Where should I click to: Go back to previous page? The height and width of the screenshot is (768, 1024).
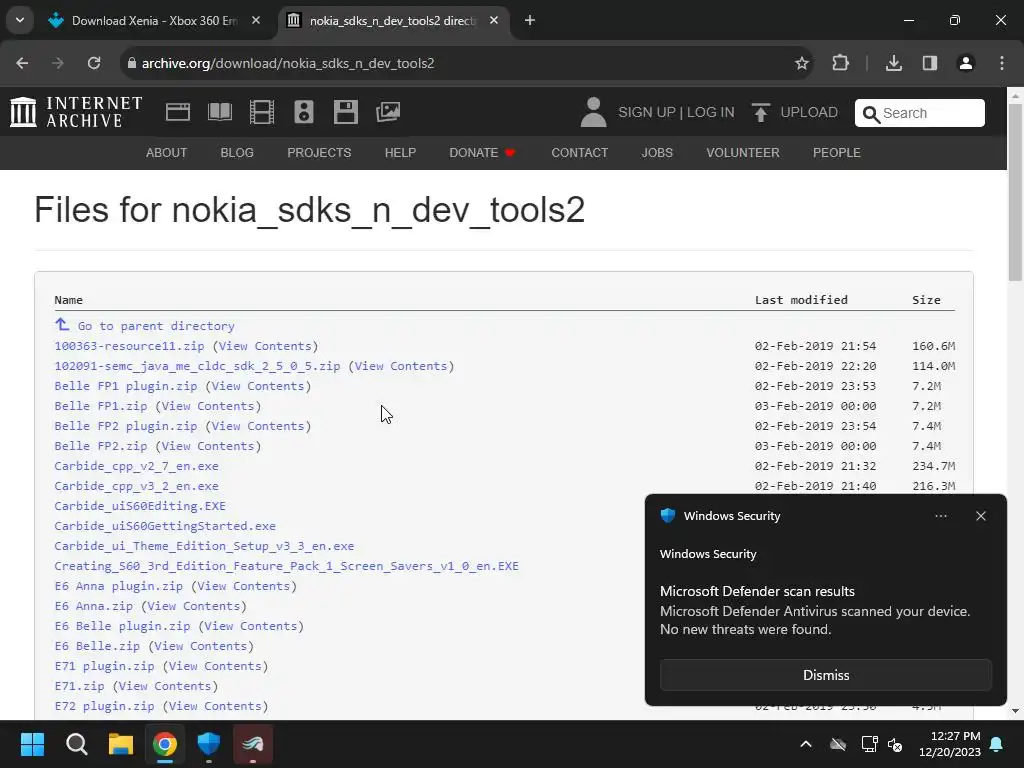[x=22, y=63]
